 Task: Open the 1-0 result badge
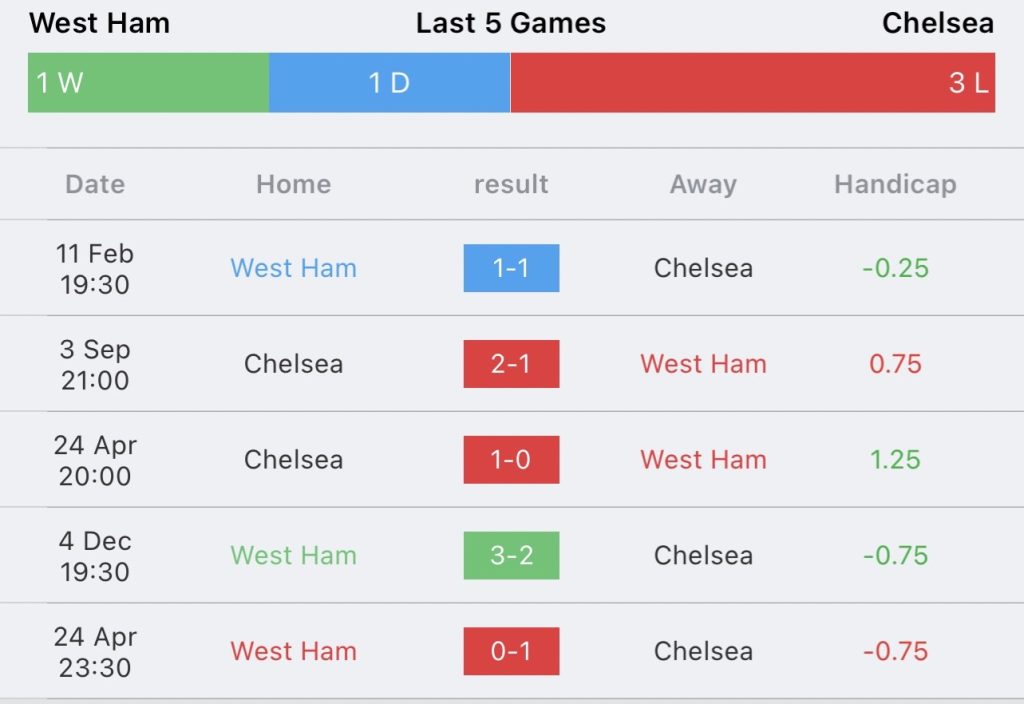[x=511, y=460]
